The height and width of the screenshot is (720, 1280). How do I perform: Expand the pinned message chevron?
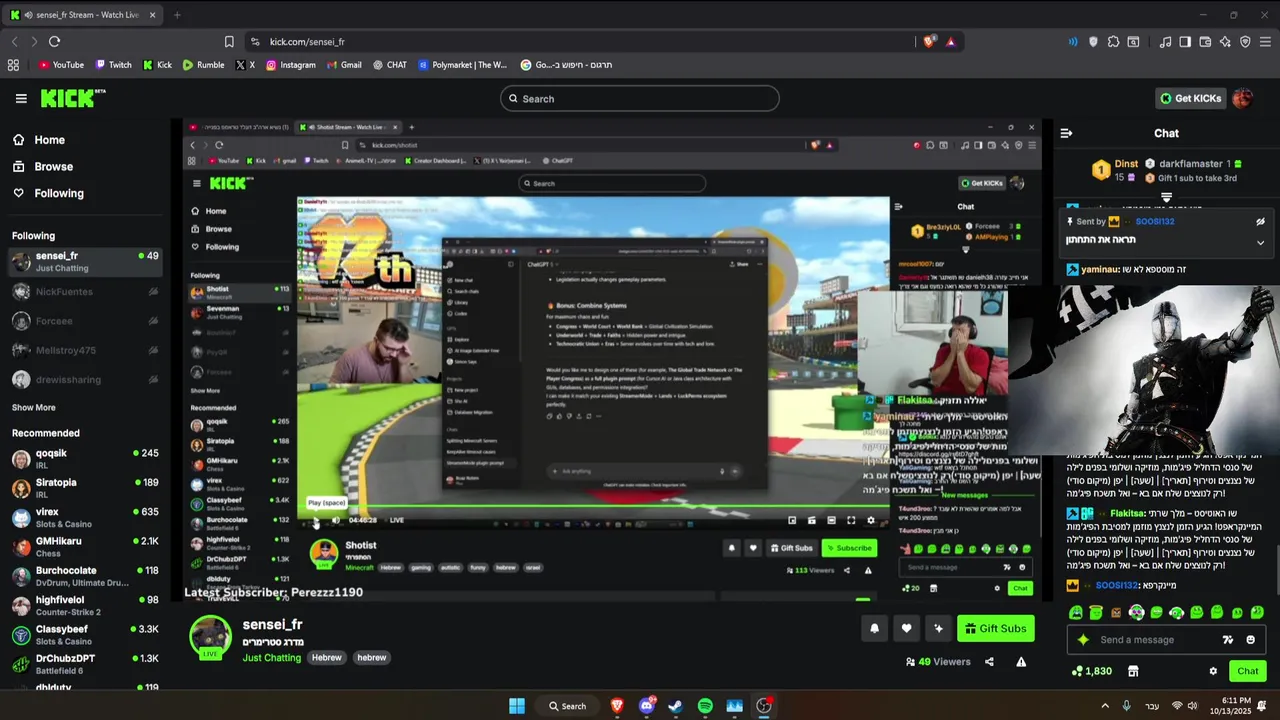point(1260,242)
